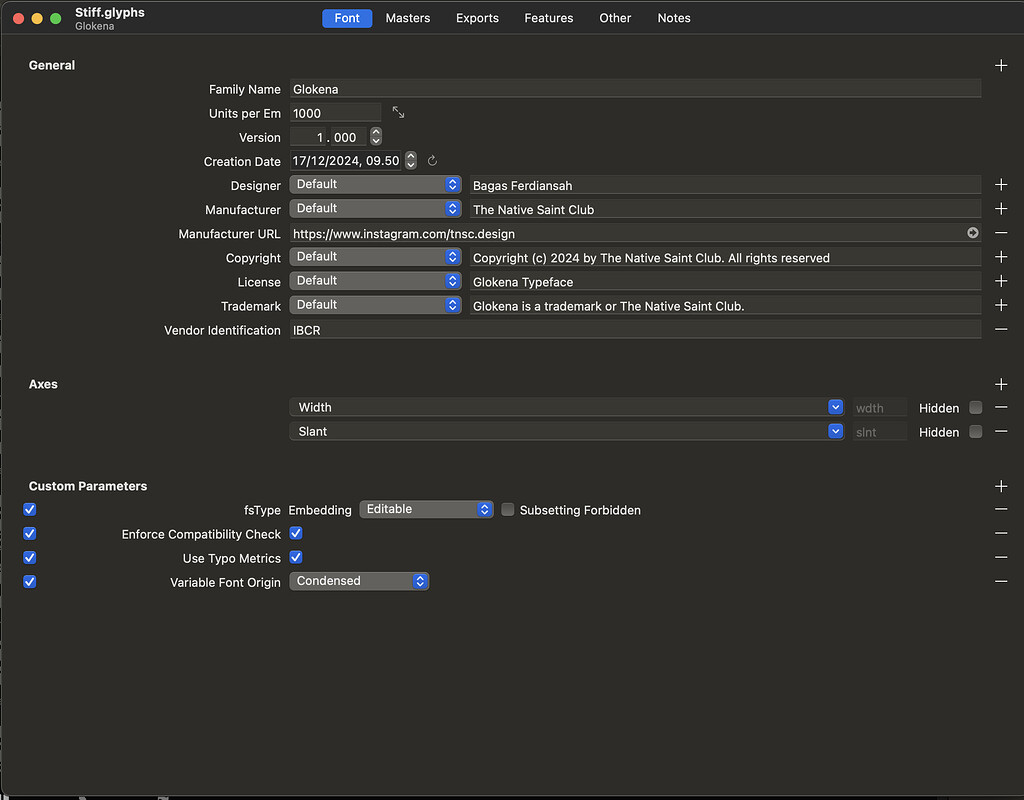Image resolution: width=1024 pixels, height=800 pixels.
Task: Remove the Width axis
Action: pos(1000,408)
